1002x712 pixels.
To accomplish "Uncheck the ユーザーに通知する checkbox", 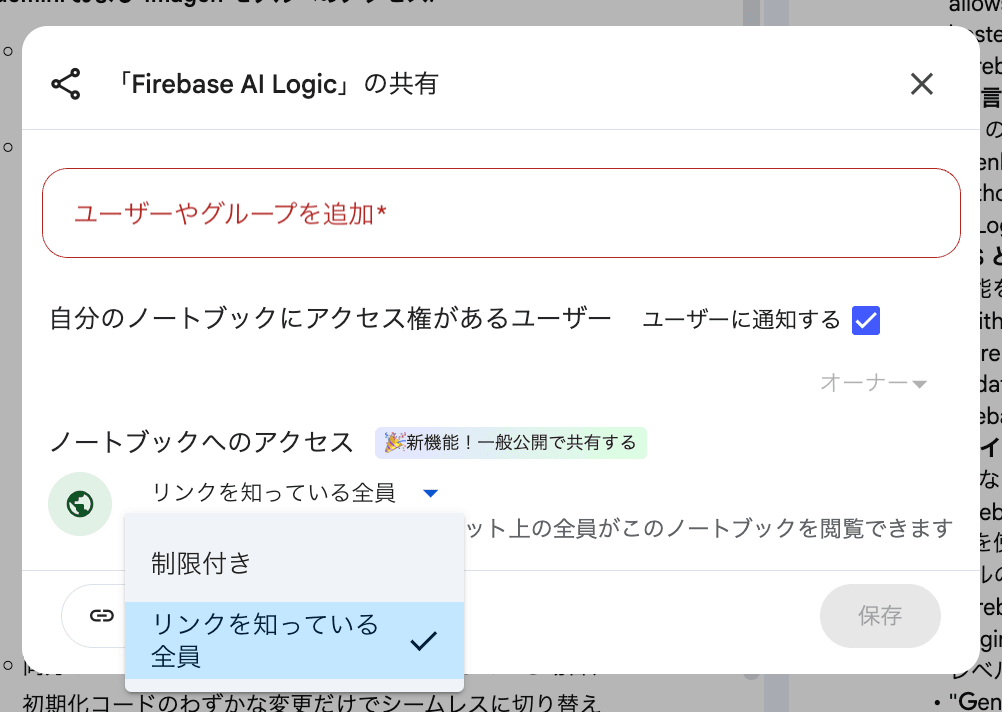I will tap(866, 320).
